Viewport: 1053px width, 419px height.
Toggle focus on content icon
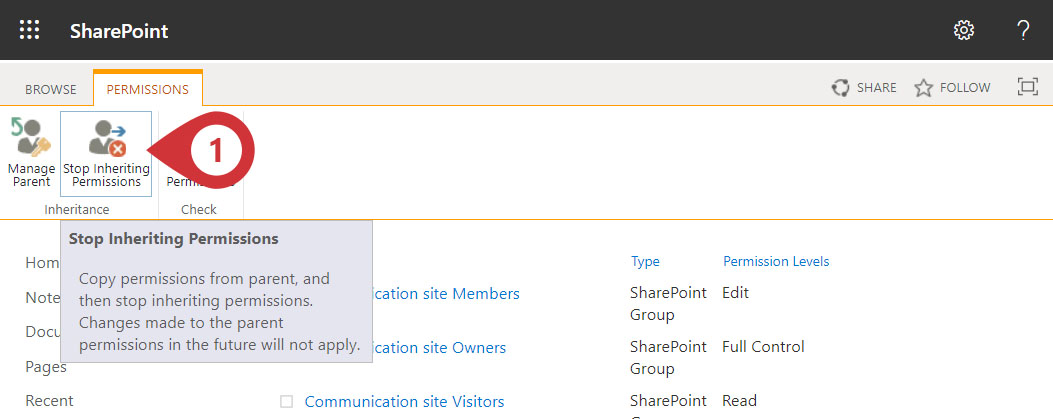(x=1027, y=87)
